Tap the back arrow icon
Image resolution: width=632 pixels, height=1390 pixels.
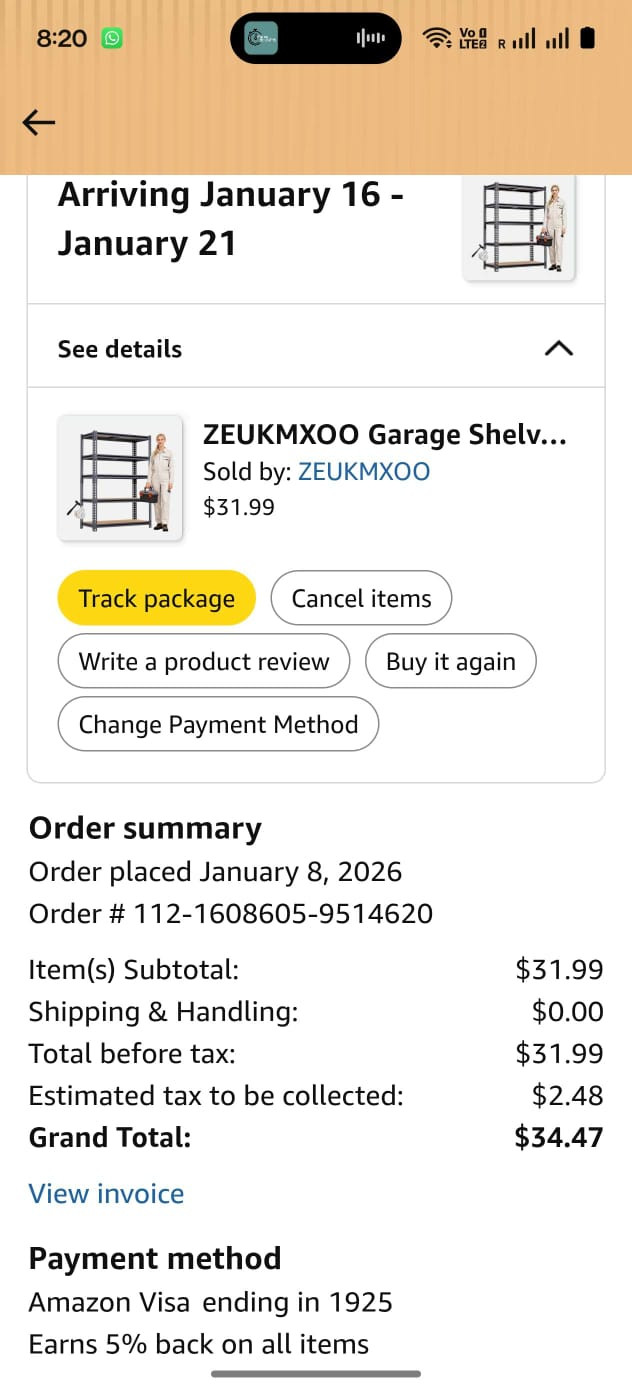click(x=39, y=122)
